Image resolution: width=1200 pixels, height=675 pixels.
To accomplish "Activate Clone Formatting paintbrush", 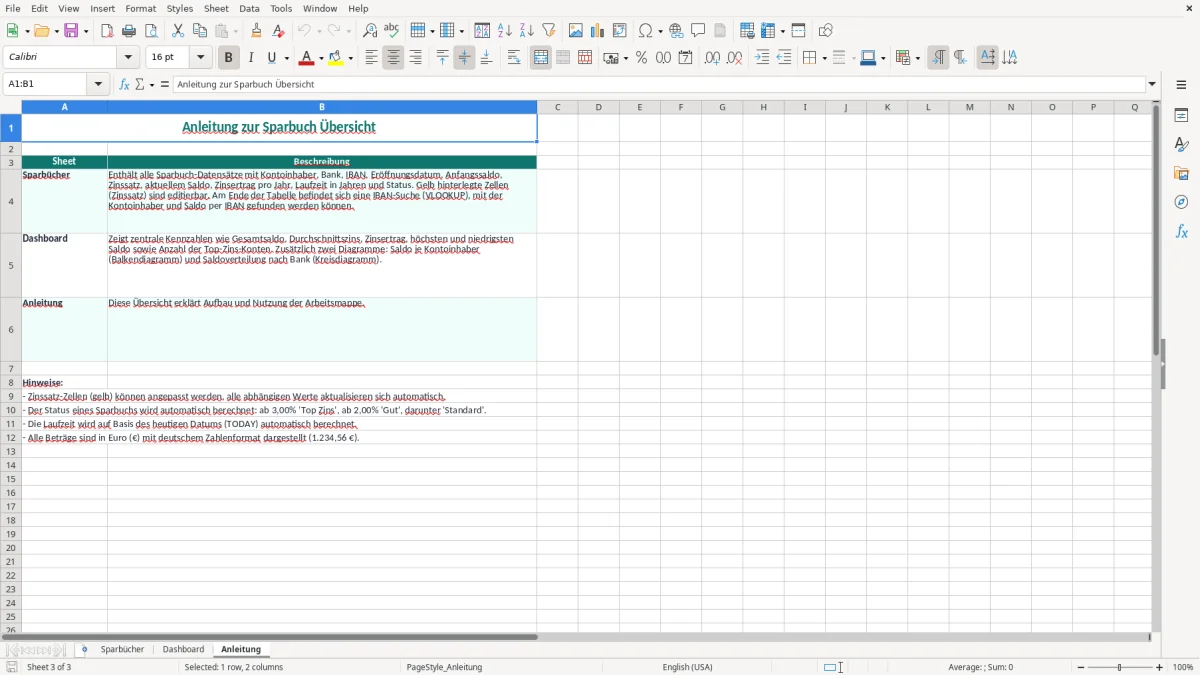I will coord(257,31).
